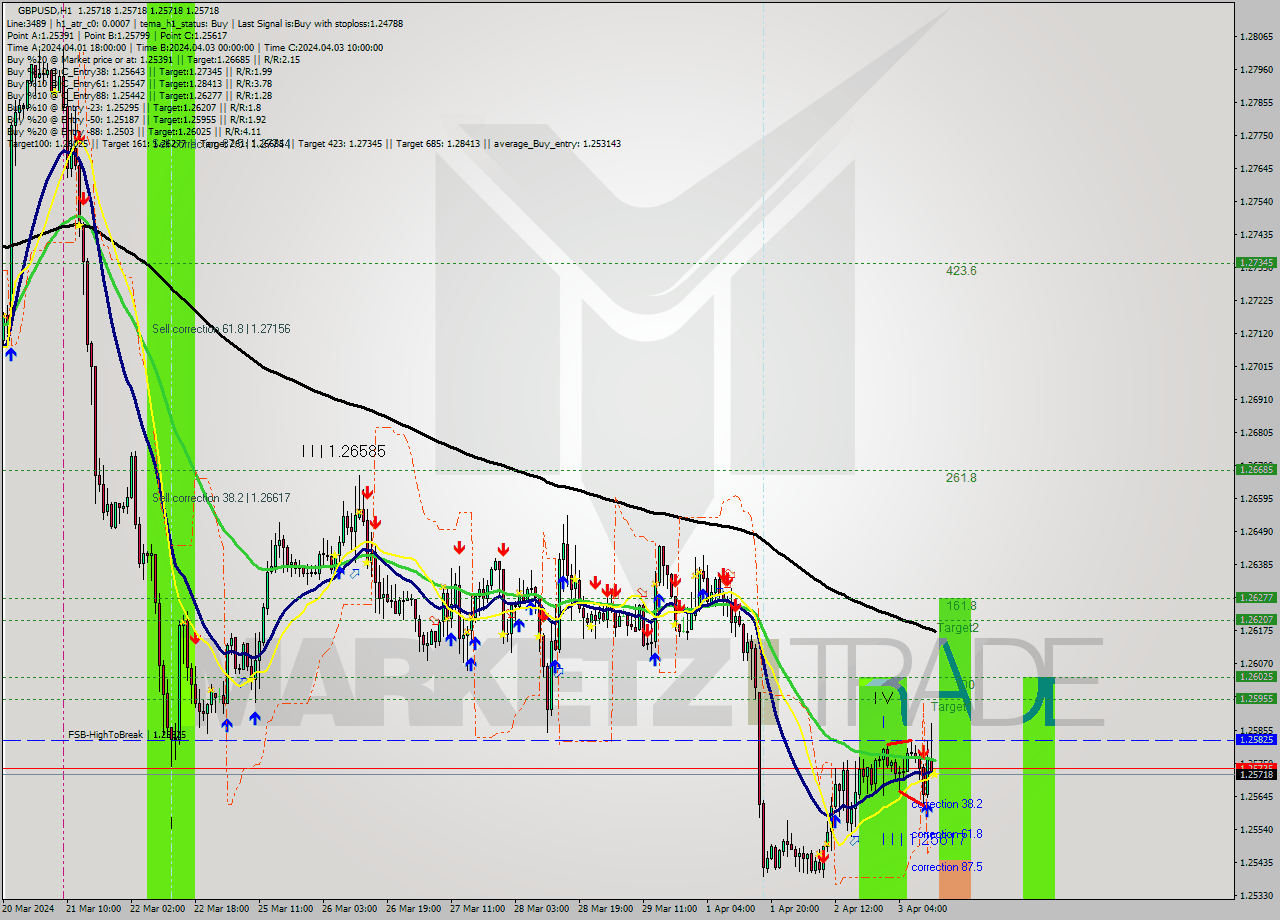Click the 1.26277 green price tag

(1256, 597)
